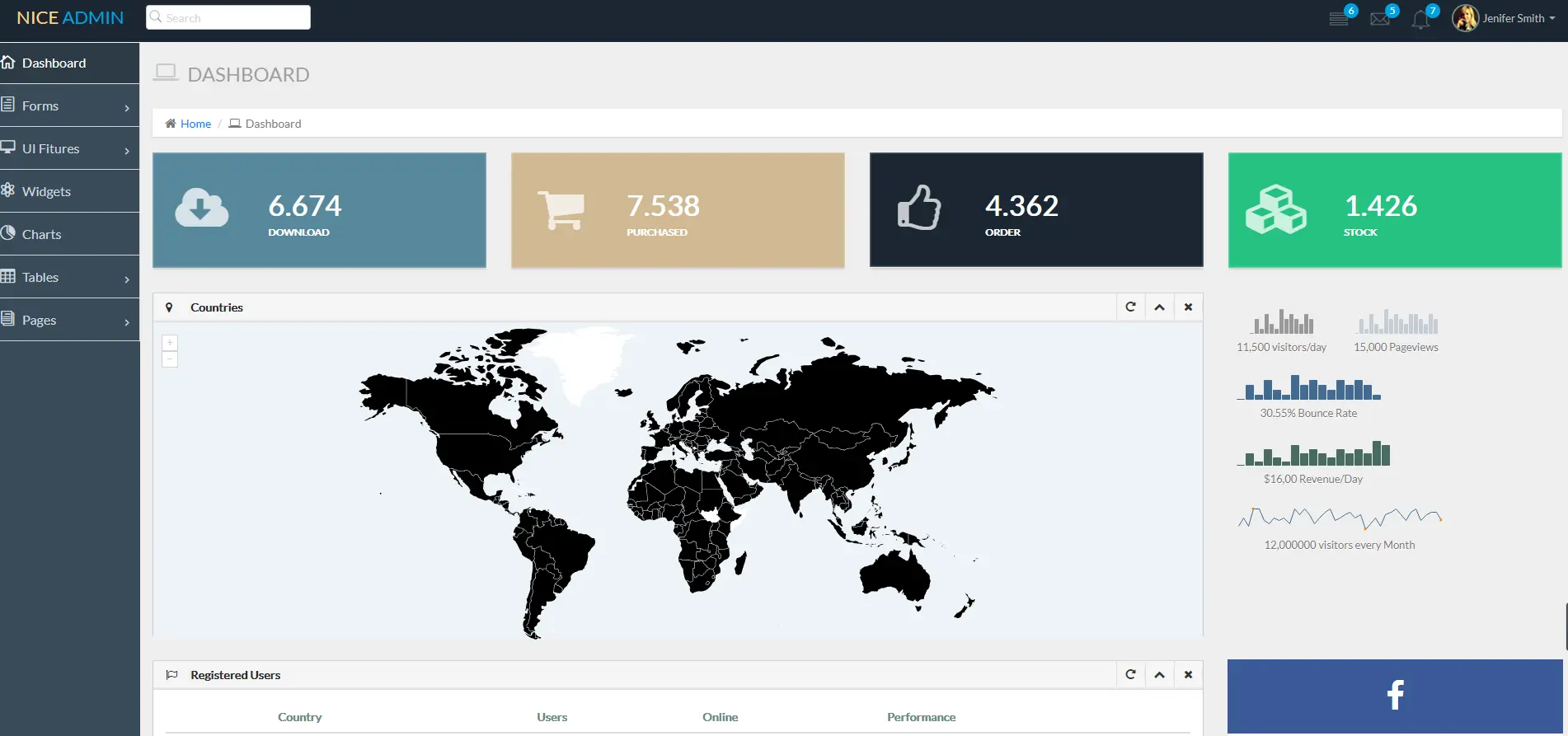Focus the Search input field
This screenshot has height=736, width=1568.
coord(228,17)
